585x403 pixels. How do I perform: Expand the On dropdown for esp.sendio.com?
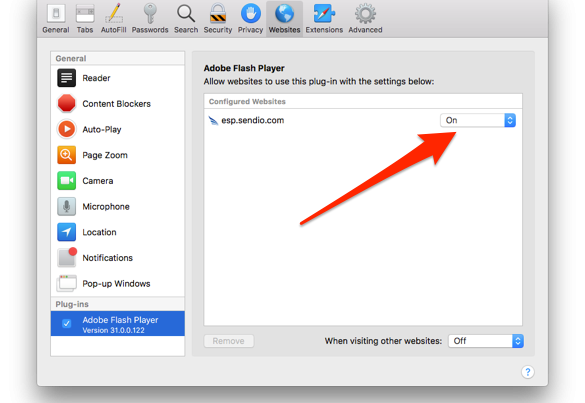478,120
